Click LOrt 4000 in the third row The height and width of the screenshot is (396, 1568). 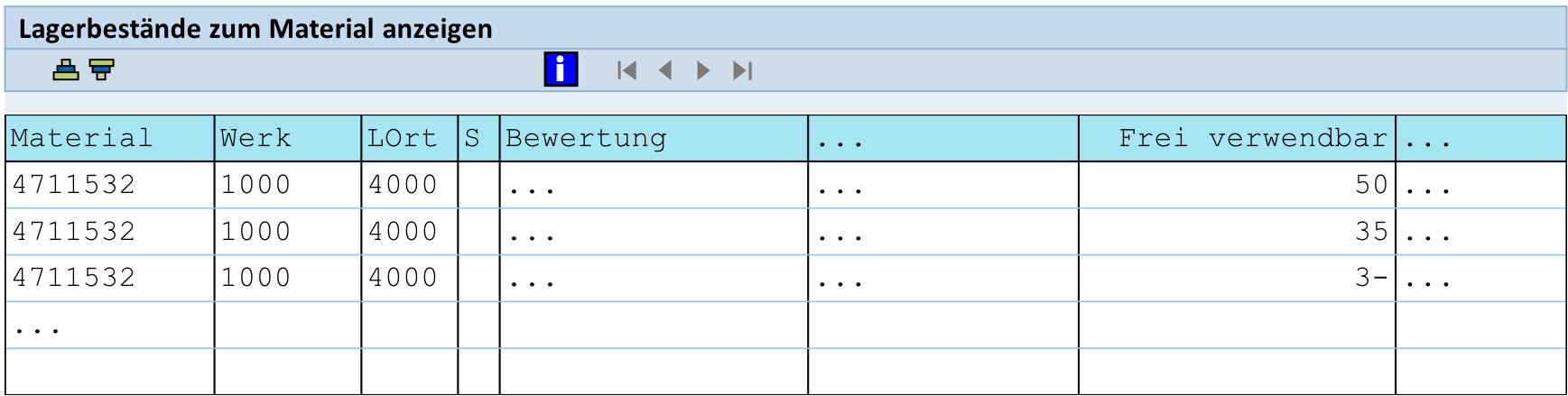pyautogui.click(x=403, y=278)
